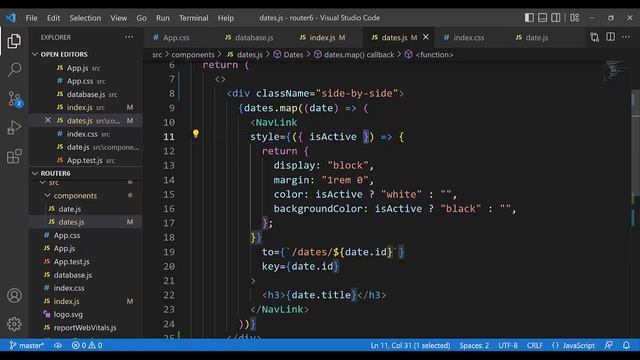Split the editor right
The width and height of the screenshot is (640, 360).
click(x=610, y=37)
